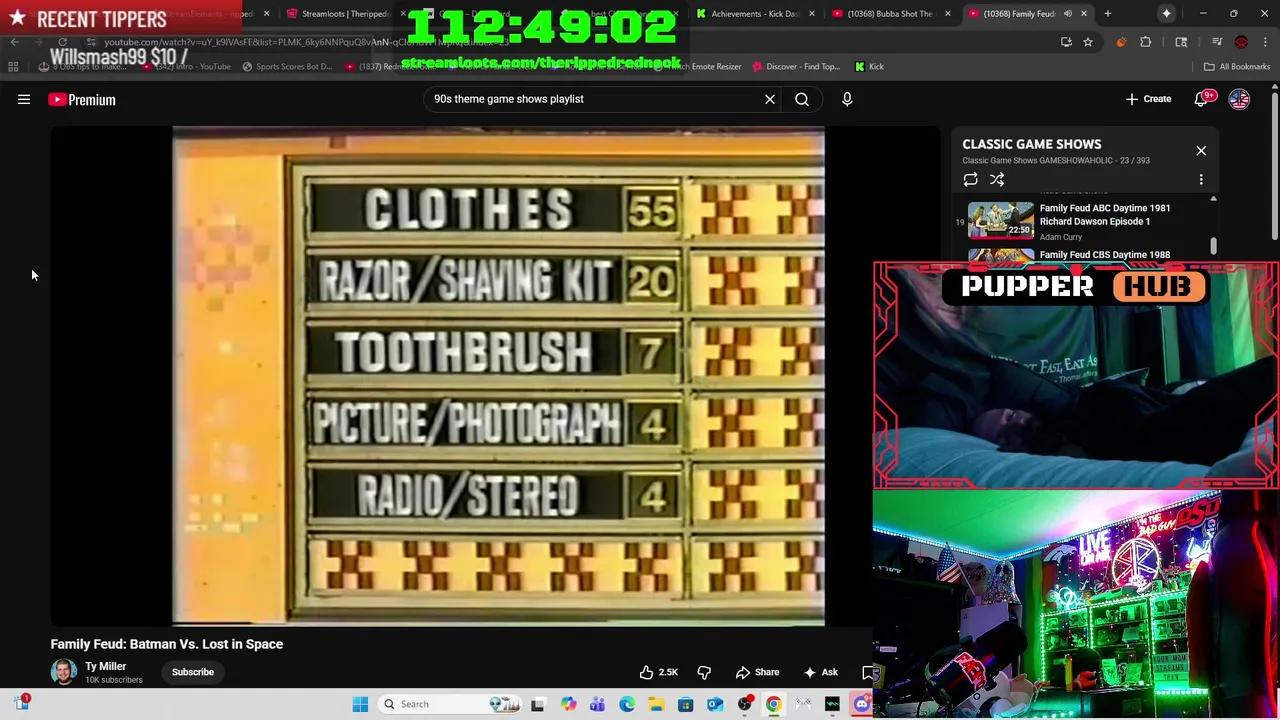
Task: Toggle loop playlist in playlist panel
Action: click(x=970, y=180)
